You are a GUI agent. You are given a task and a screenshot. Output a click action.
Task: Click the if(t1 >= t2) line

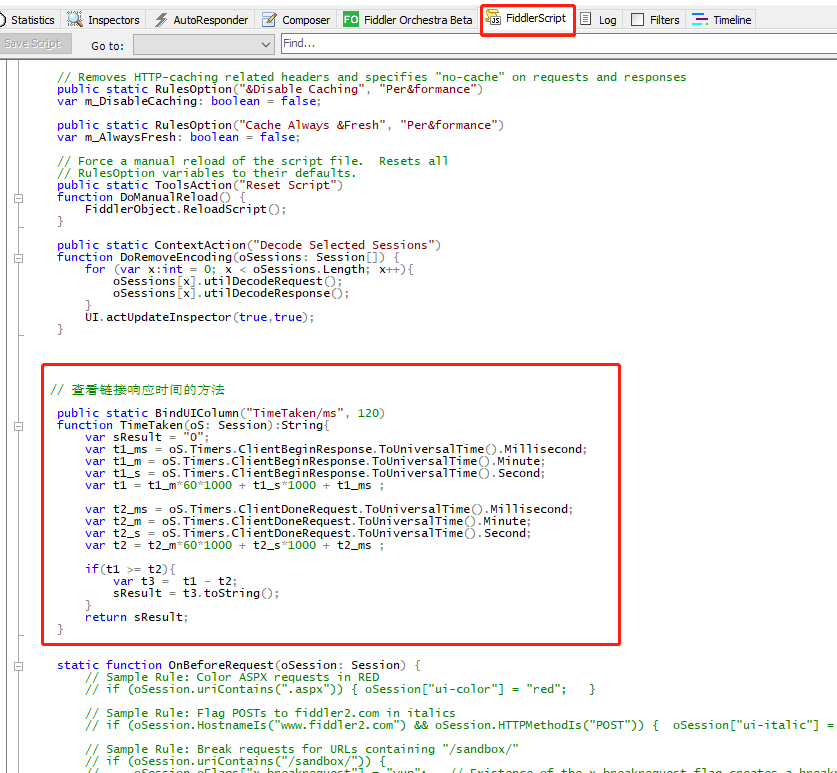point(130,569)
